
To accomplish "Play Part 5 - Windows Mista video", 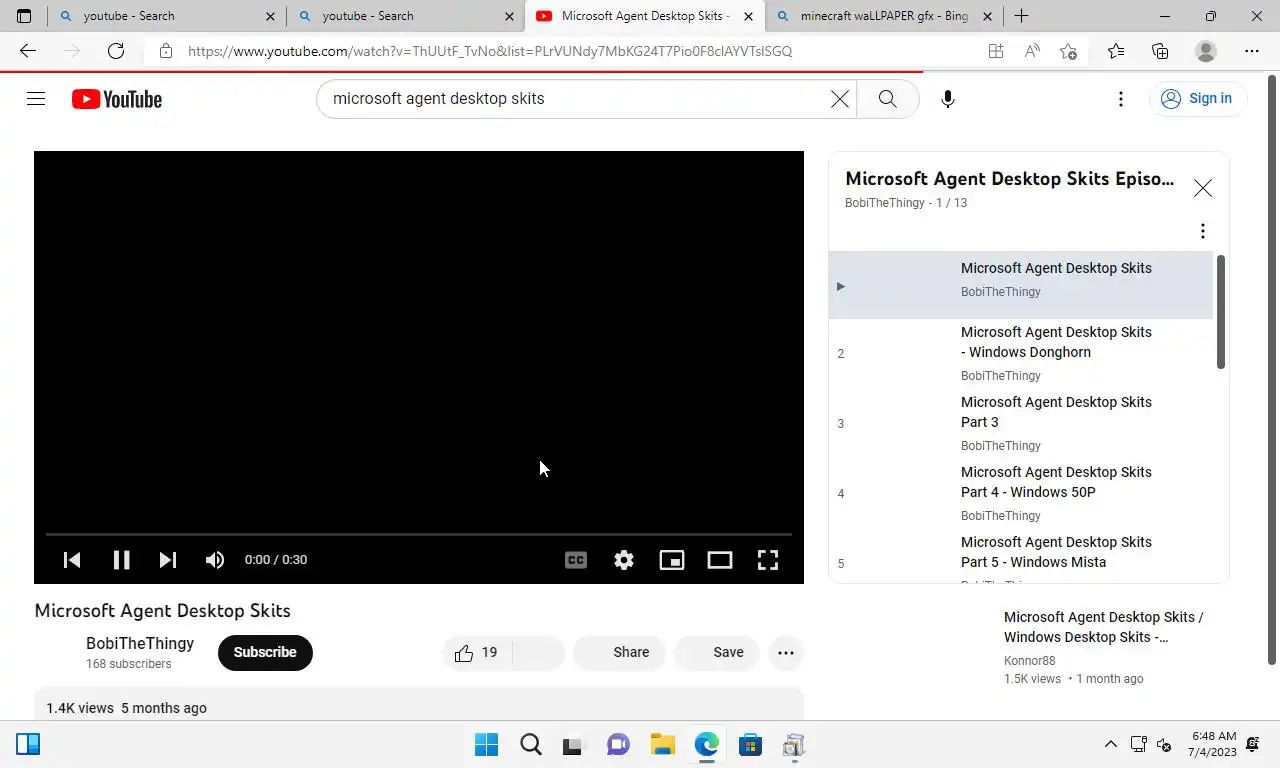I will pos(1021,558).
